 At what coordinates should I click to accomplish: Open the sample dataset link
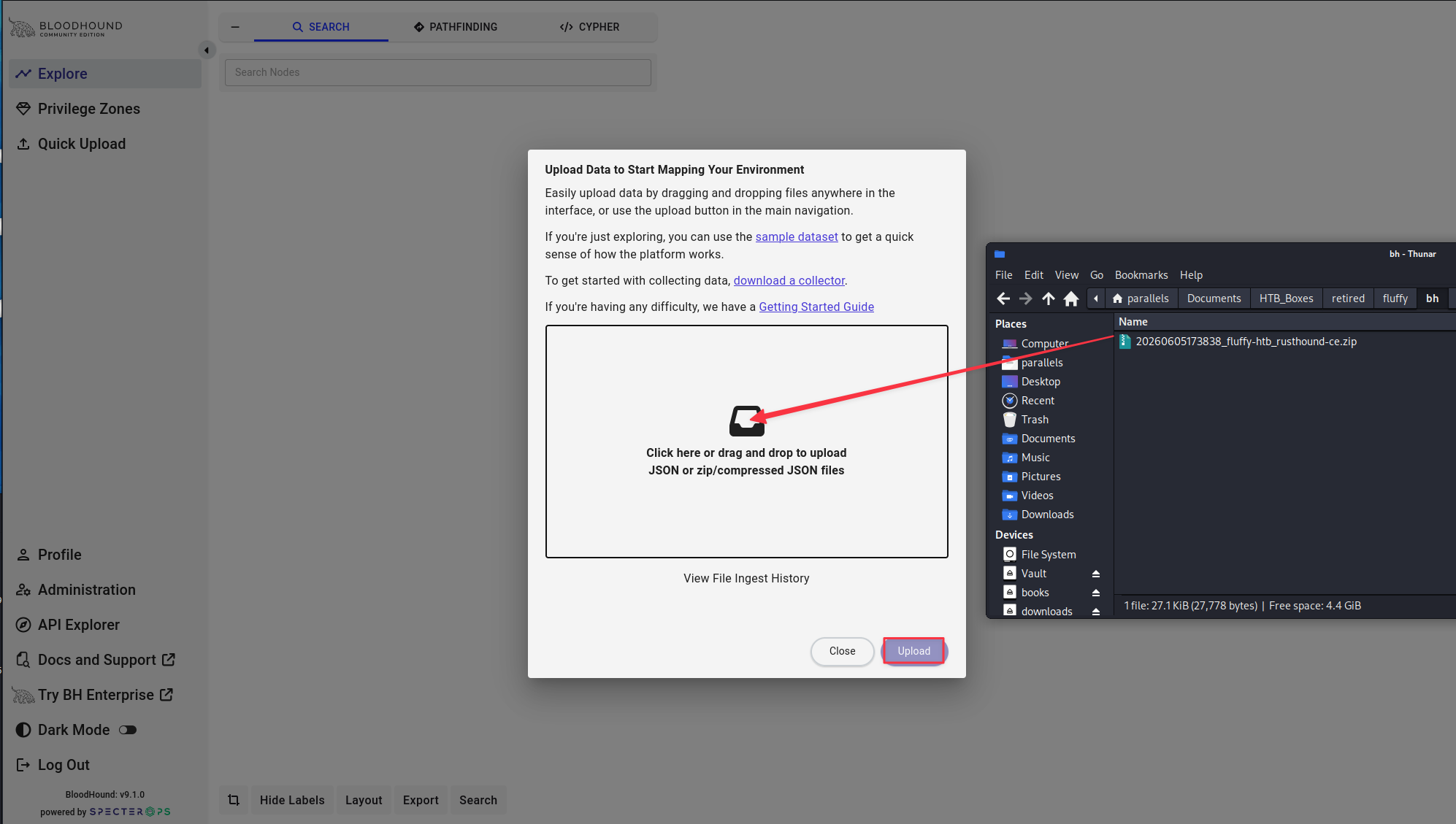[x=797, y=236]
